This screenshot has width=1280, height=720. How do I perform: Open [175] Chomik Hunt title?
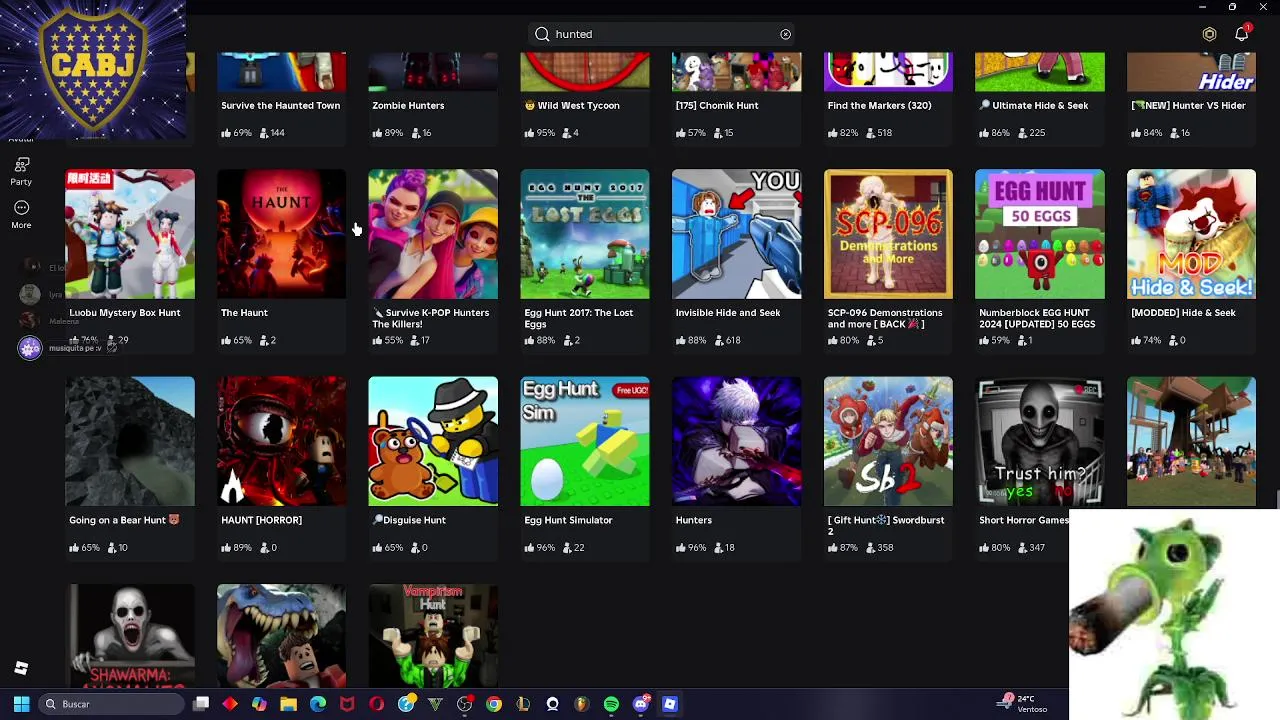pyautogui.click(x=717, y=105)
